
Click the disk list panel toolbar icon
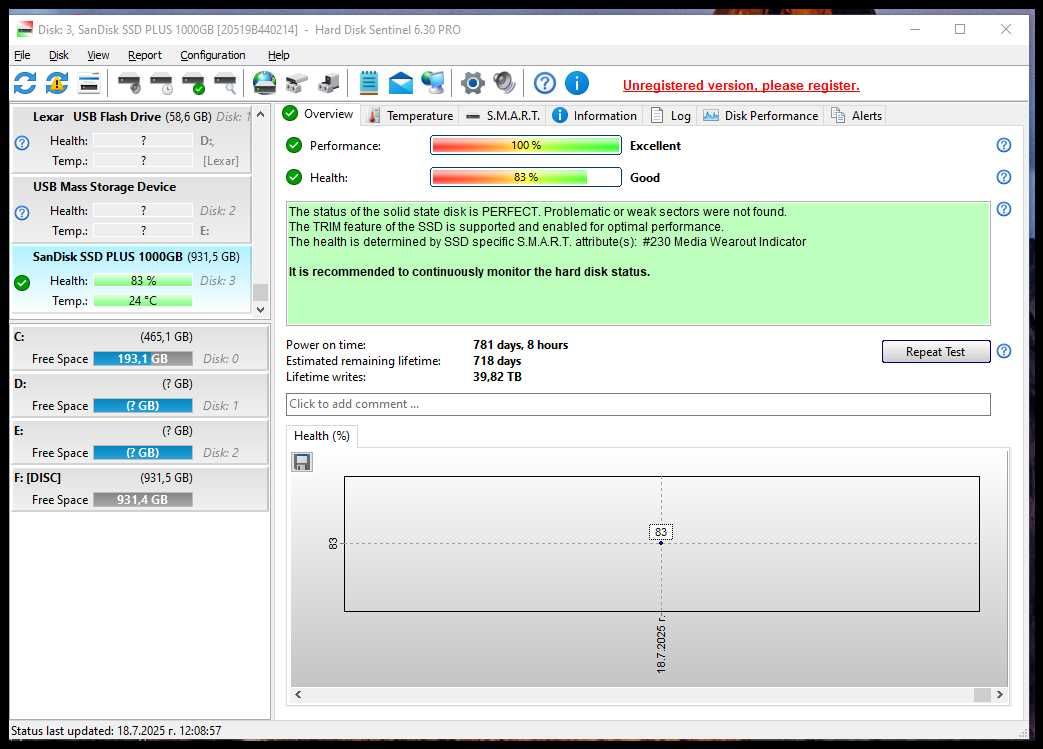click(89, 83)
